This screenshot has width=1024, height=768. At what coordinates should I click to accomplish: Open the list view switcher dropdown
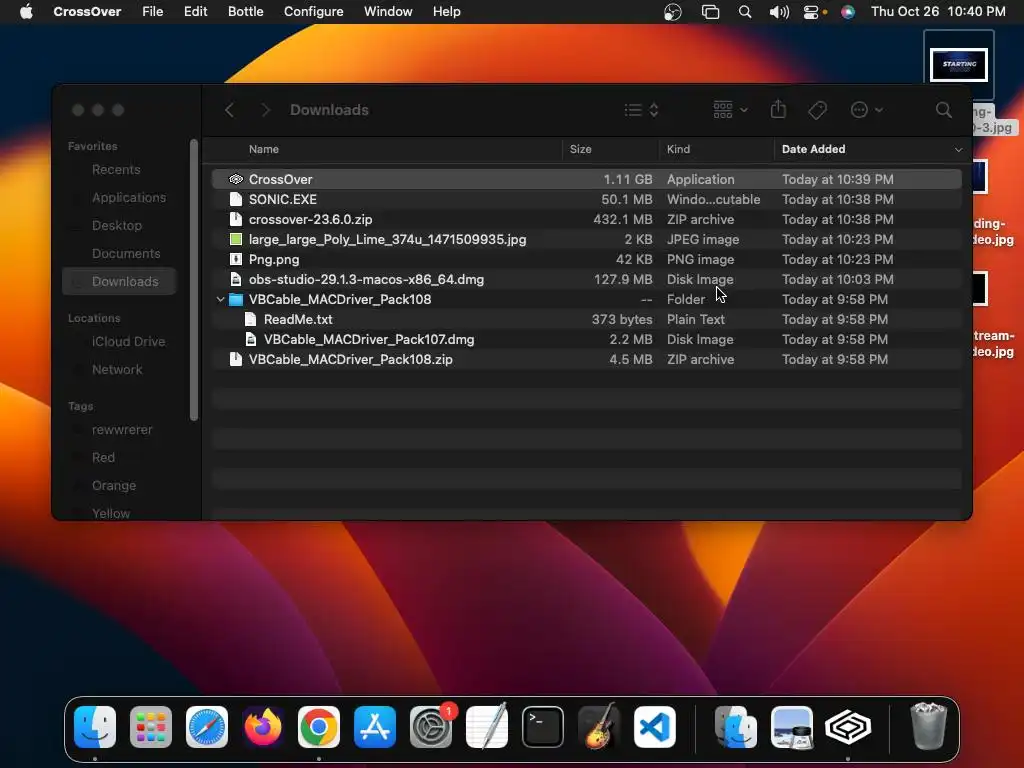641,110
